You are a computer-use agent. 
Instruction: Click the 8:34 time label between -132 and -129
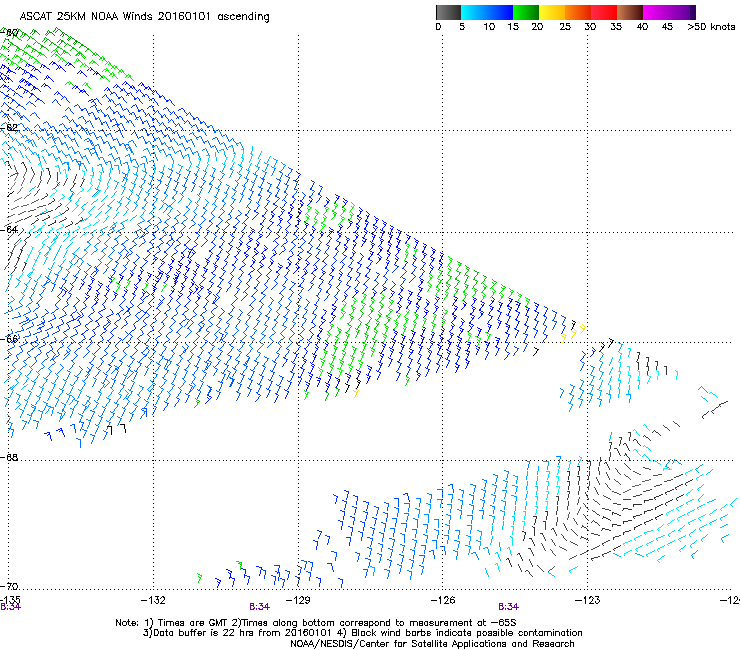[259, 607]
